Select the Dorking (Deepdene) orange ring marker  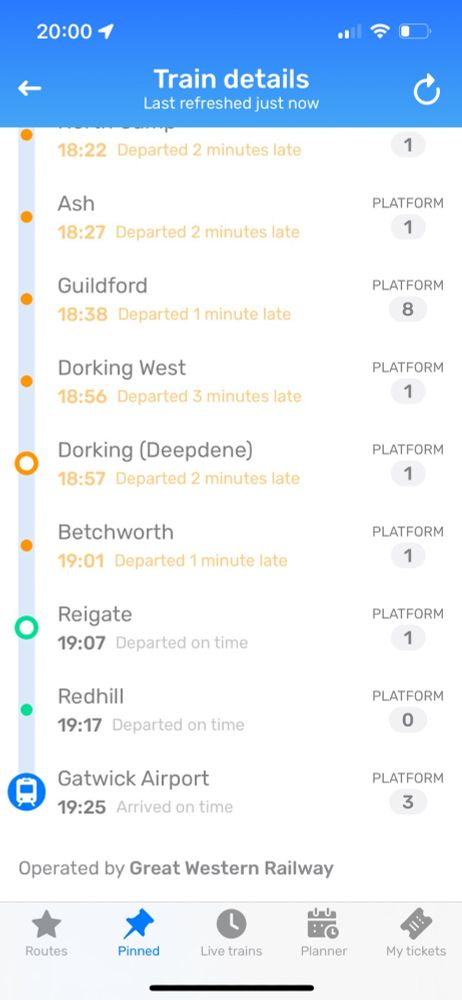(26, 464)
